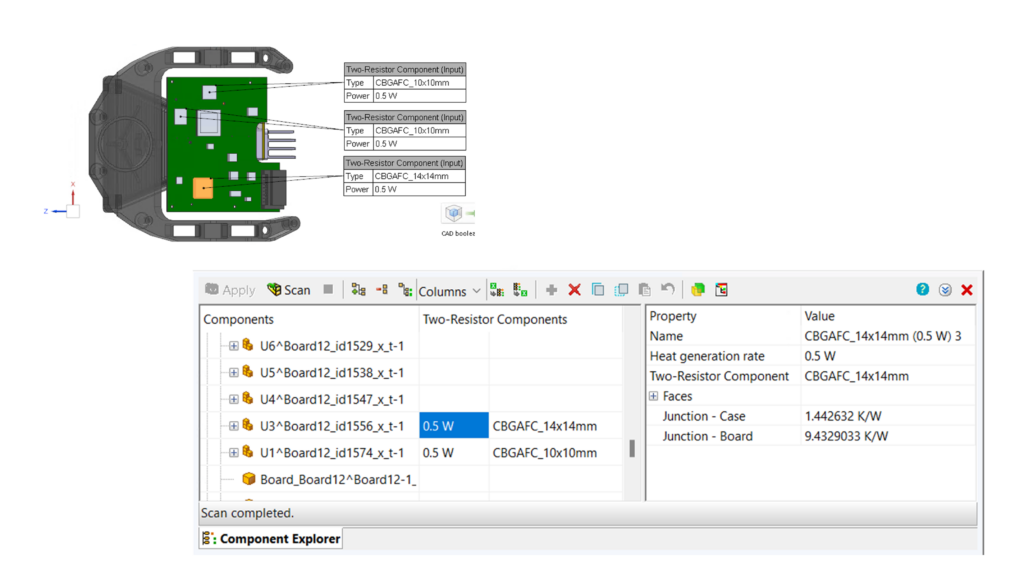Start a component Scan

tap(289, 290)
